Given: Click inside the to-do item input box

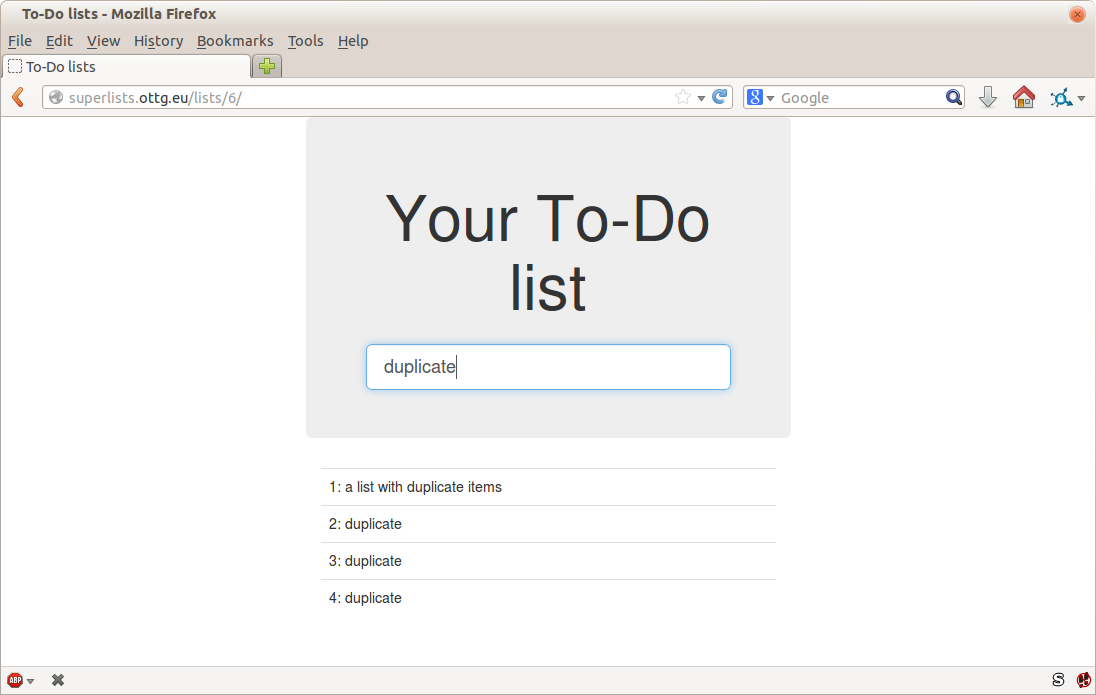Looking at the screenshot, I should click(x=548, y=367).
